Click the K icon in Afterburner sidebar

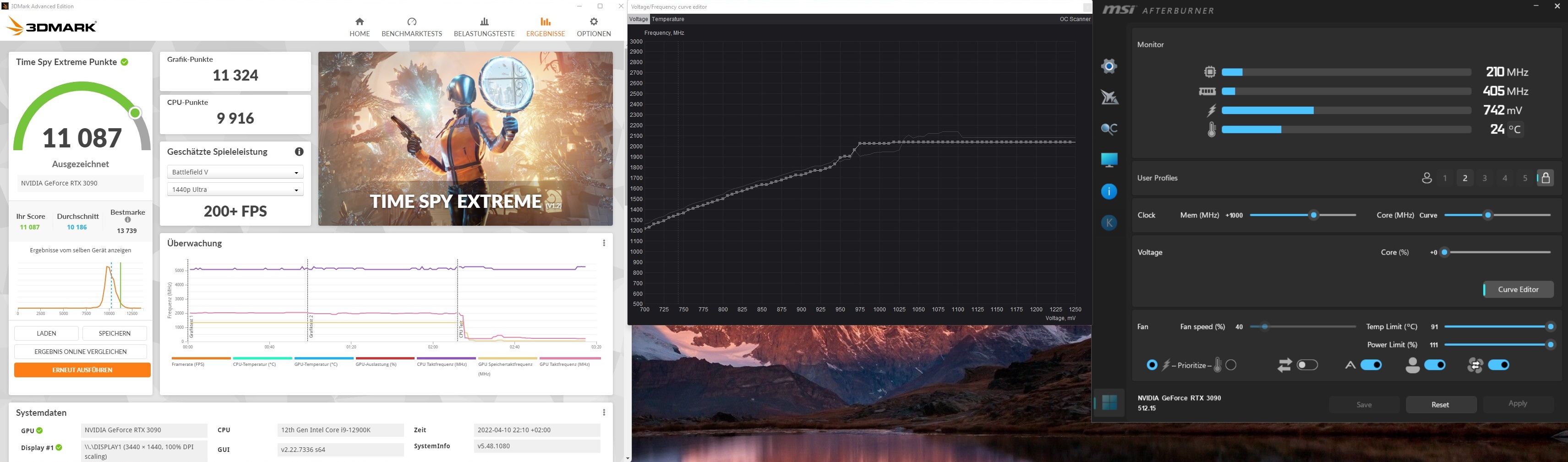coord(1109,223)
